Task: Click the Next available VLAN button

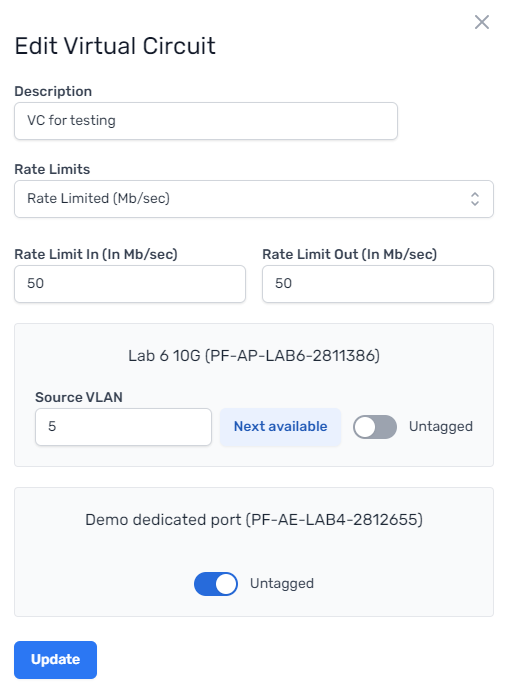Action: pos(280,427)
